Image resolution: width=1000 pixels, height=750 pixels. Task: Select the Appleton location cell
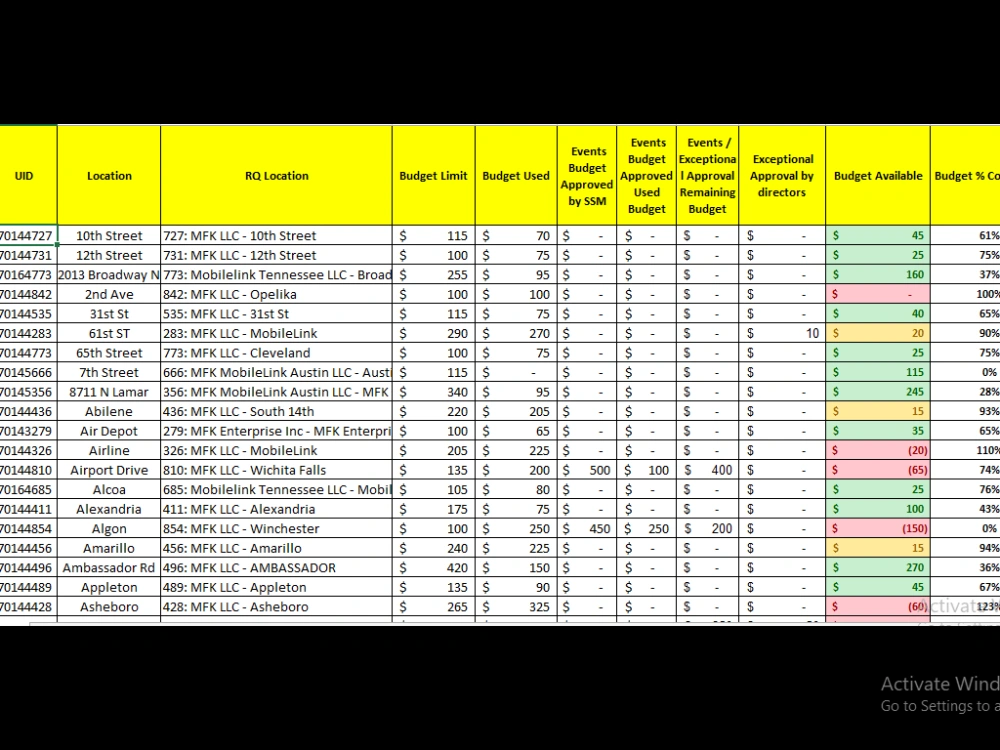(x=109, y=587)
